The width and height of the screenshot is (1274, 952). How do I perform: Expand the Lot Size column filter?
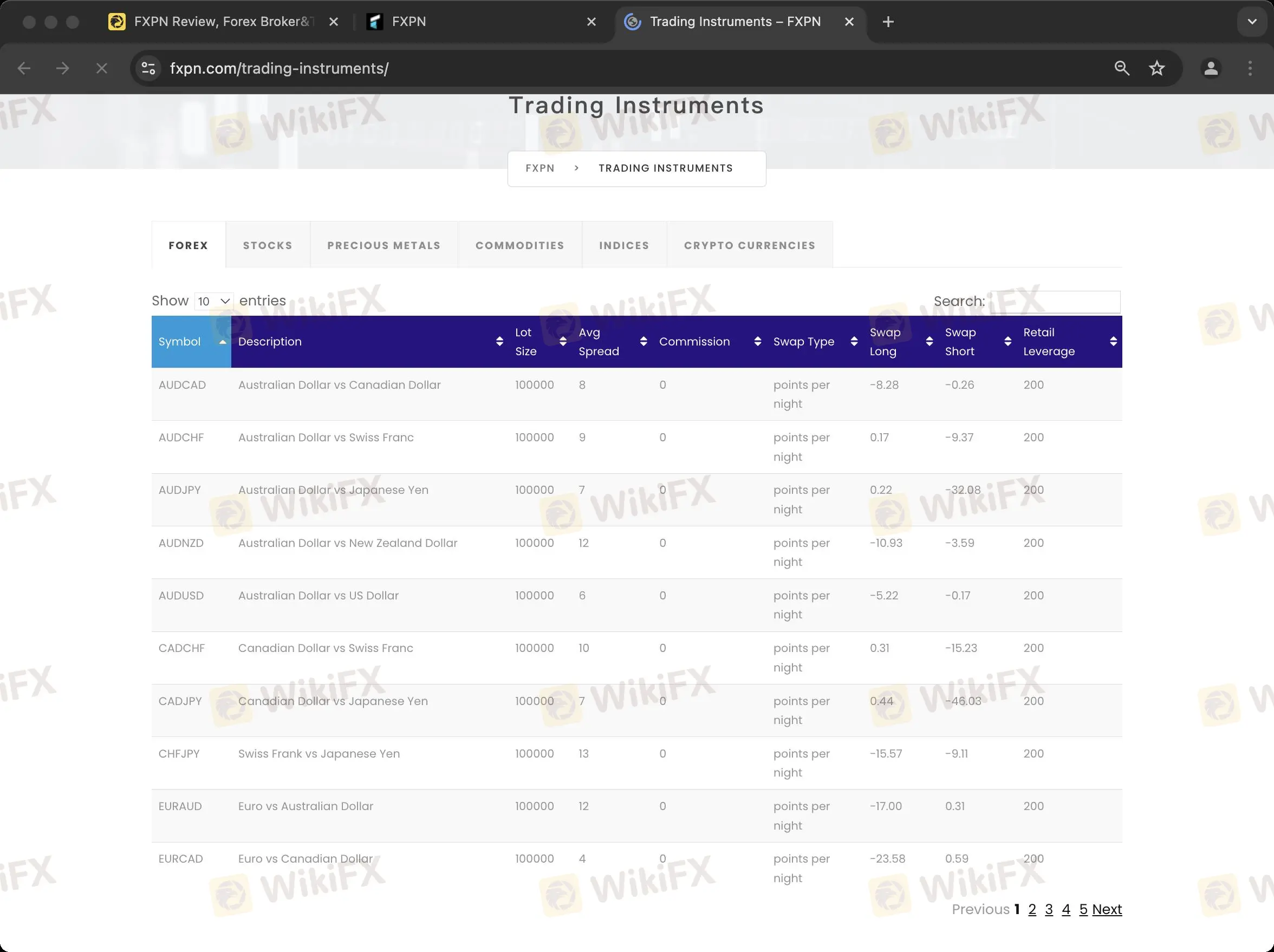[x=561, y=341]
